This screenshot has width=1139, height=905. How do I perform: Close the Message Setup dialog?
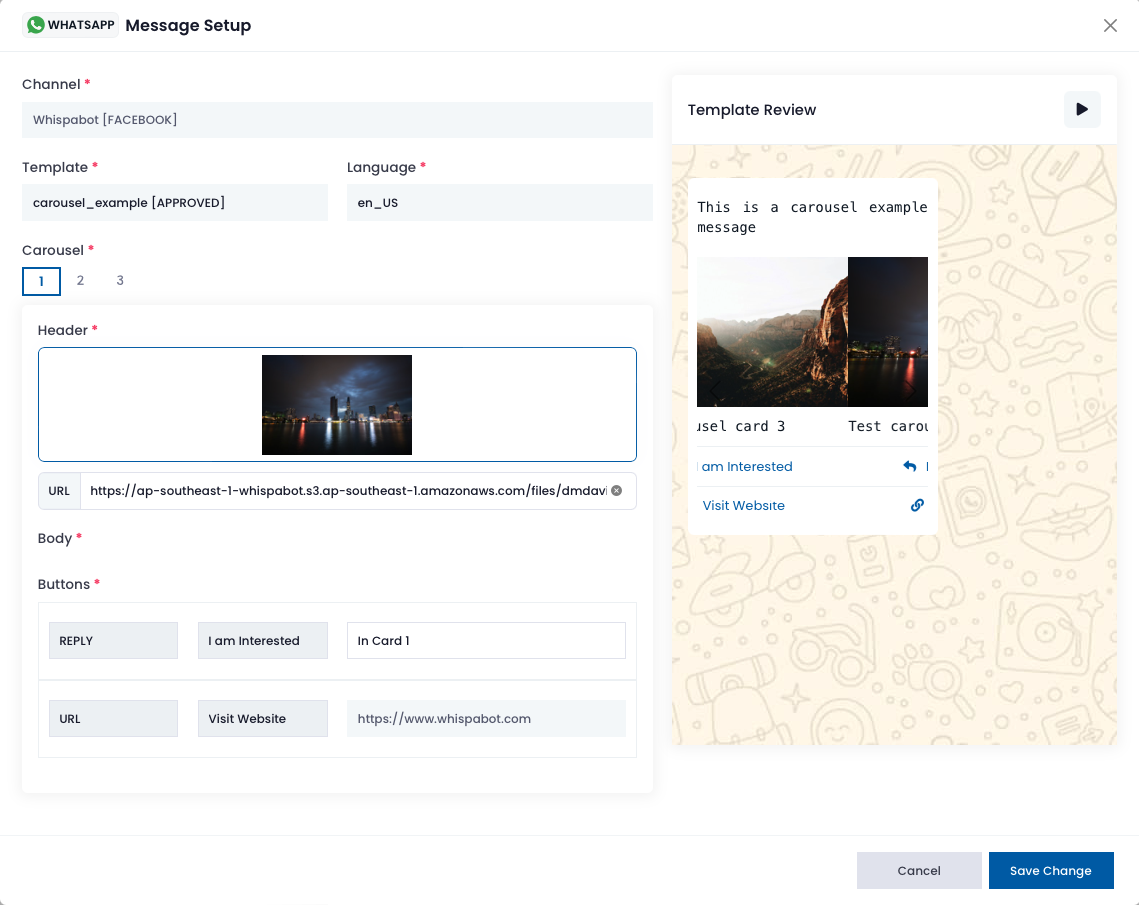pos(1110,25)
